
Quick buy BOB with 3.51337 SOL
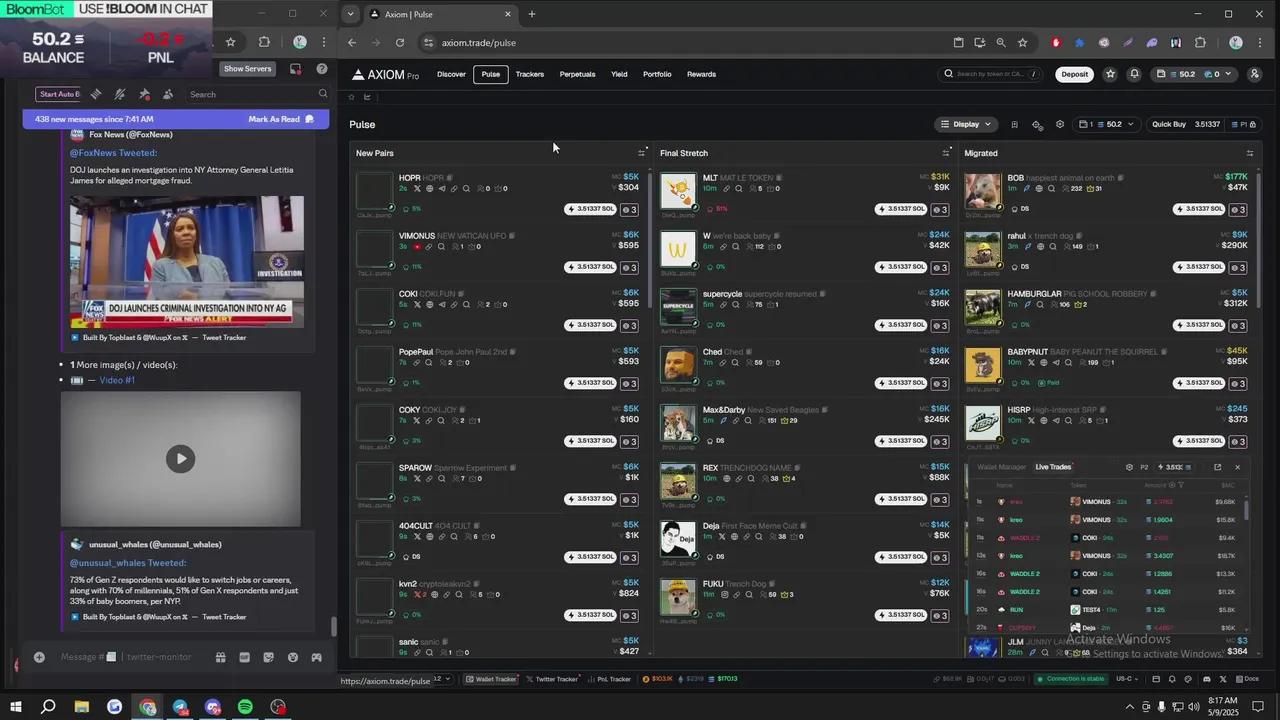point(1199,210)
